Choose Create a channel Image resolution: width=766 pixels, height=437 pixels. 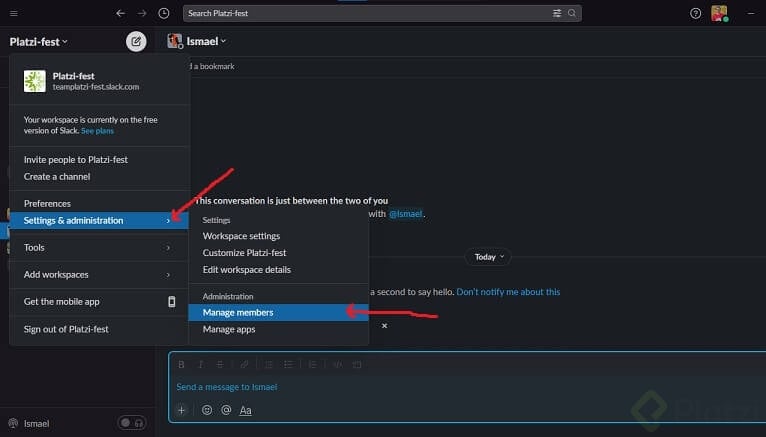point(99,177)
